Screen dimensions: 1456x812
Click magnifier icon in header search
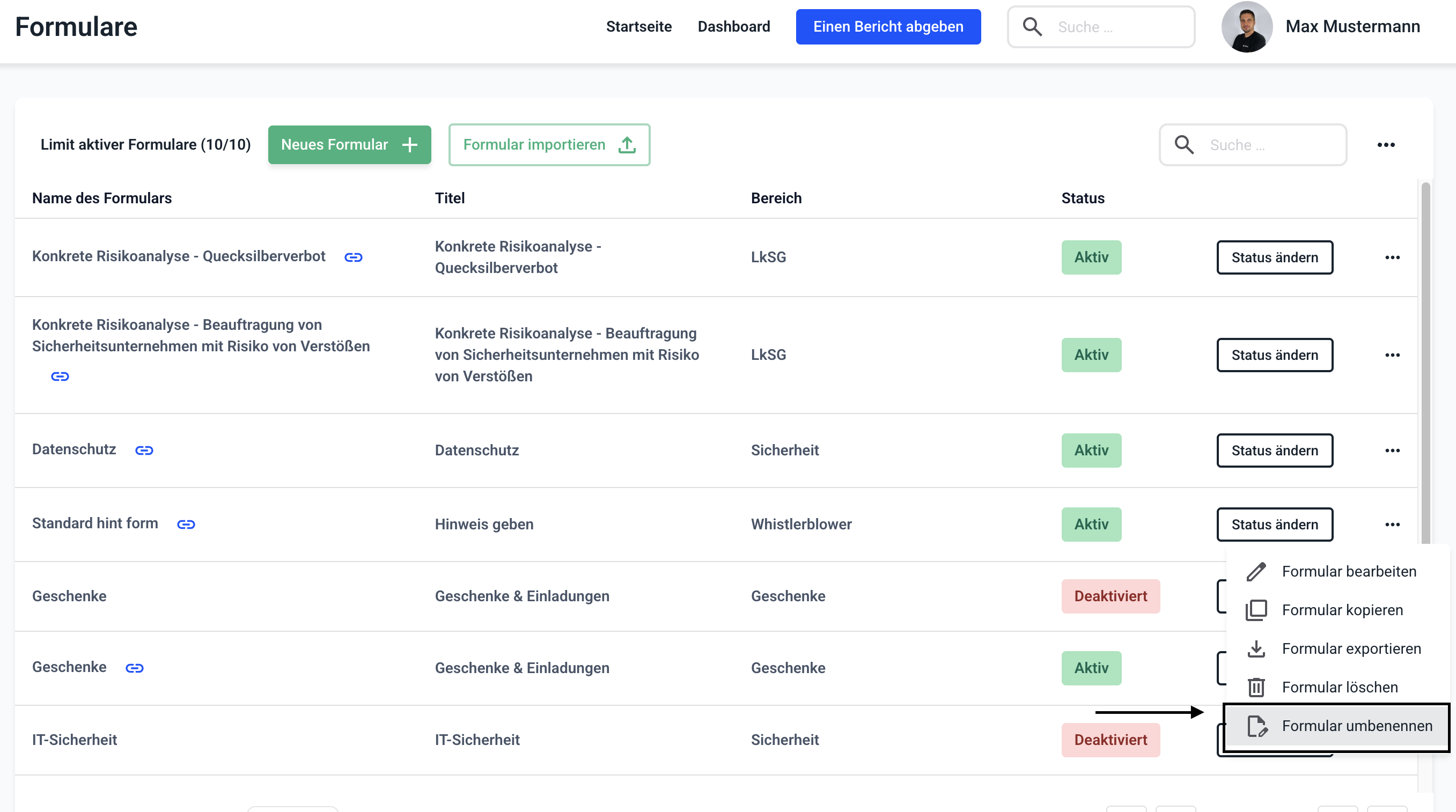coord(1032,27)
